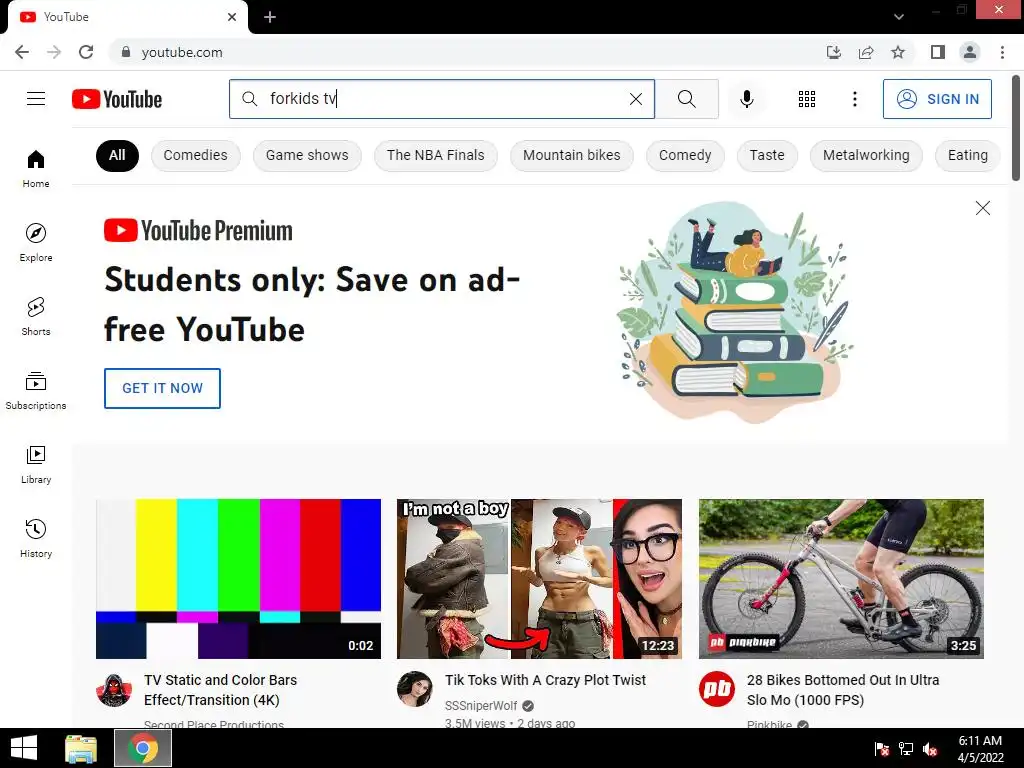
Task: Open a new browser tab
Action: [x=270, y=17]
